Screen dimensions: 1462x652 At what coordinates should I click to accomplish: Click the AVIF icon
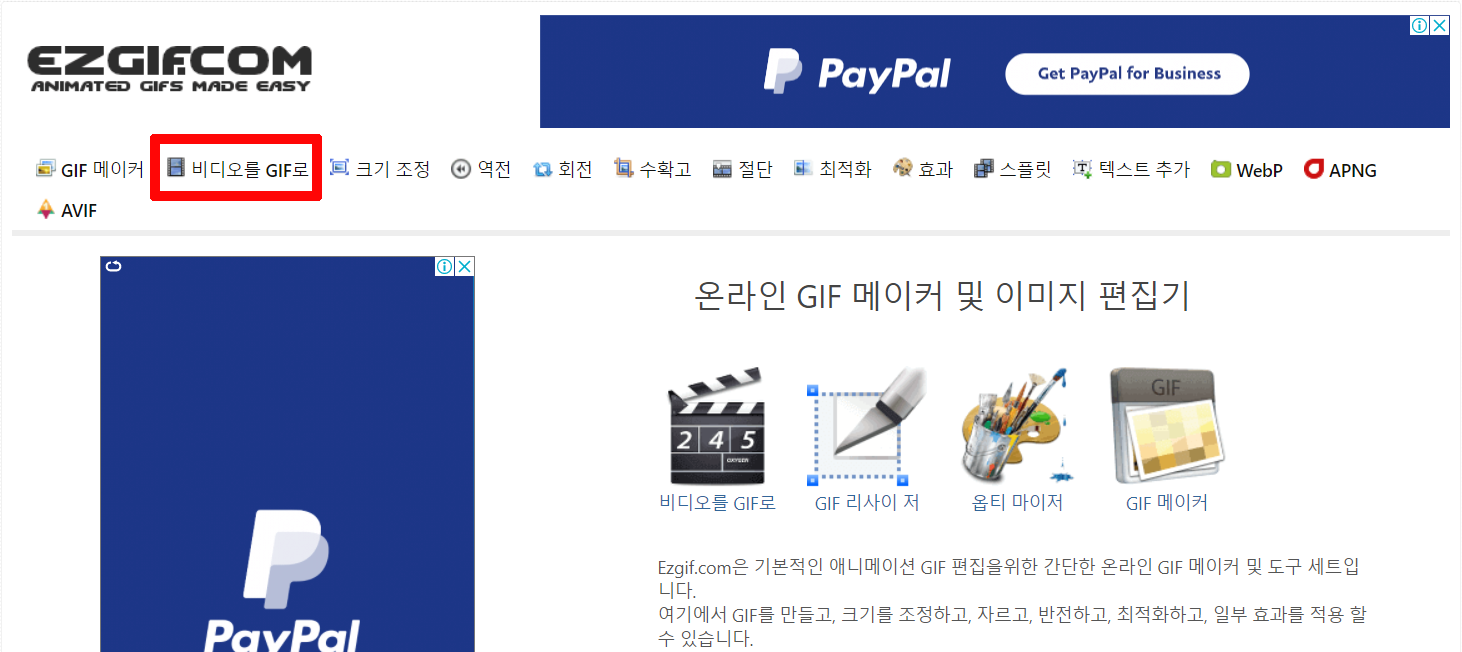pos(45,210)
